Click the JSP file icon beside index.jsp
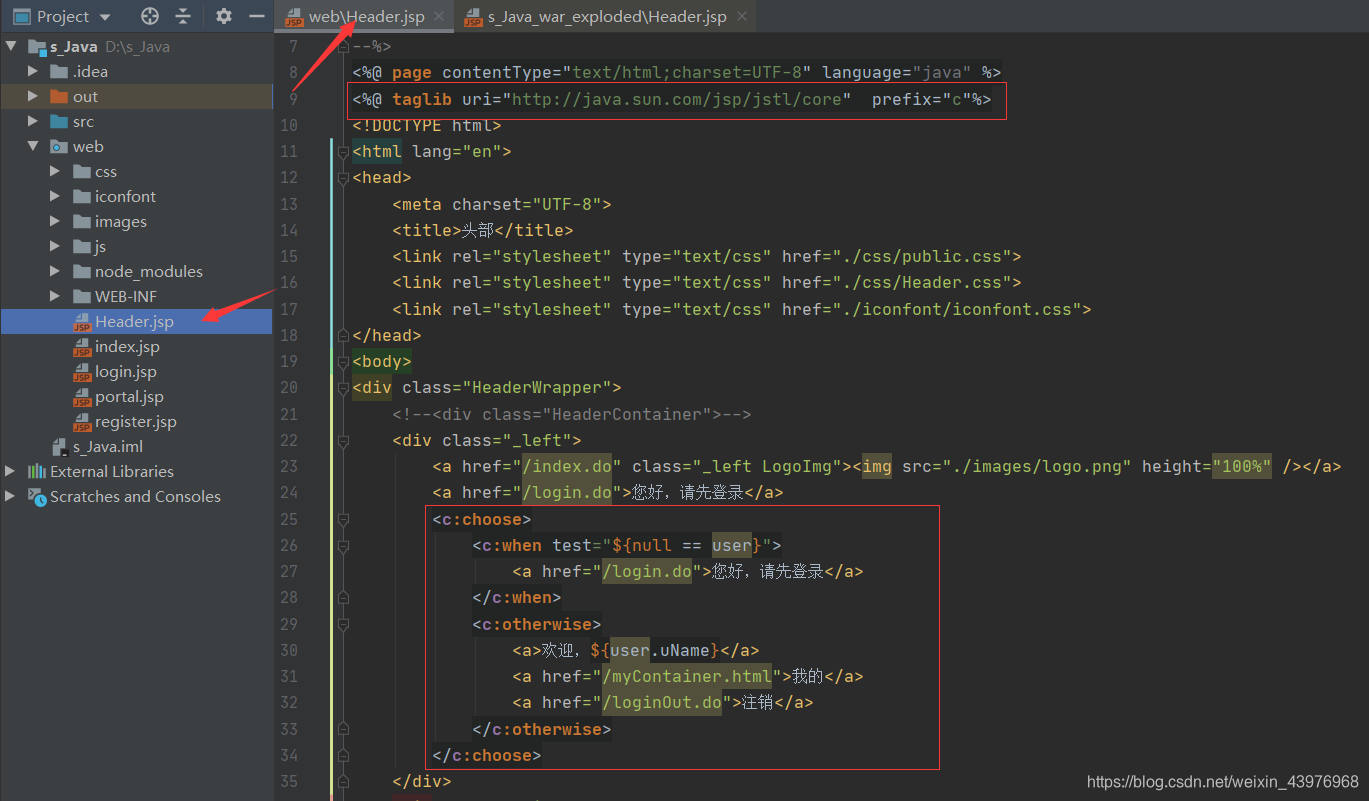Screen dimensions: 1369x801 (x=82, y=347)
